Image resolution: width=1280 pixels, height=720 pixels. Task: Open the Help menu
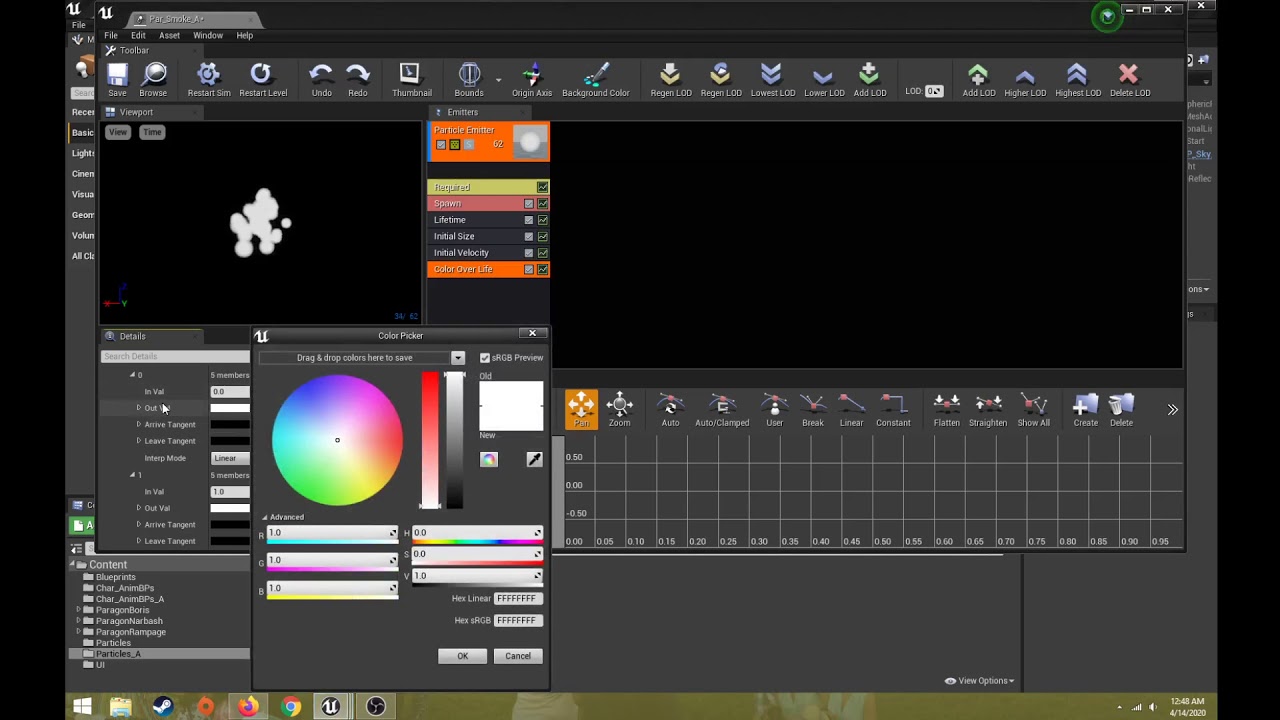tap(244, 35)
